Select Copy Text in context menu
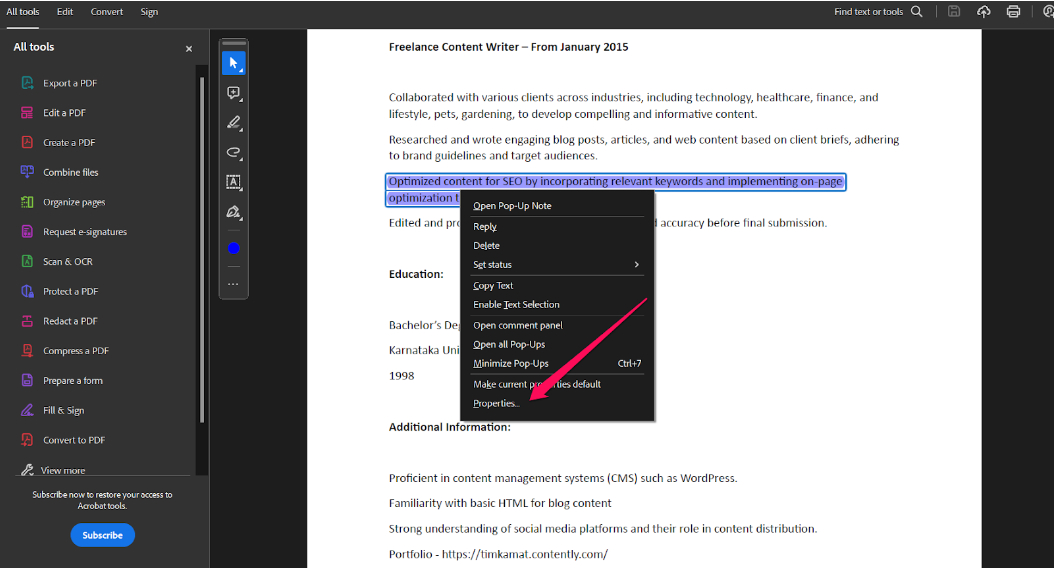Image resolution: width=1054 pixels, height=569 pixels. [x=493, y=286]
